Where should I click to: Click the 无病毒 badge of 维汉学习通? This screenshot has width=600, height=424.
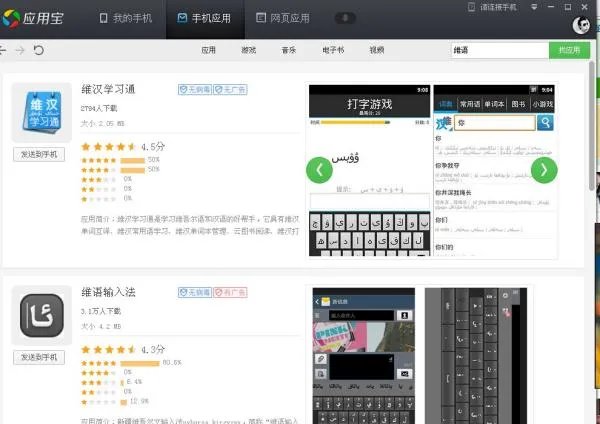tap(195, 90)
